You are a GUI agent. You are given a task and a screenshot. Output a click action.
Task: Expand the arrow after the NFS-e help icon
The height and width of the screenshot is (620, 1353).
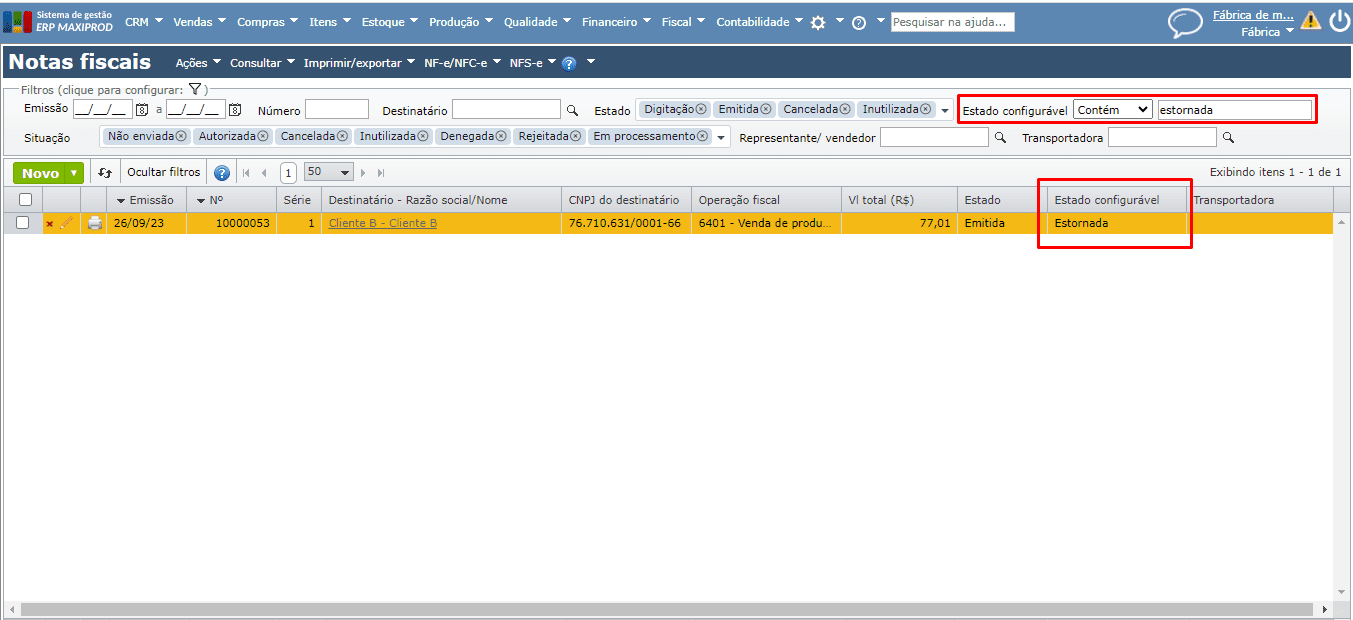(590, 62)
